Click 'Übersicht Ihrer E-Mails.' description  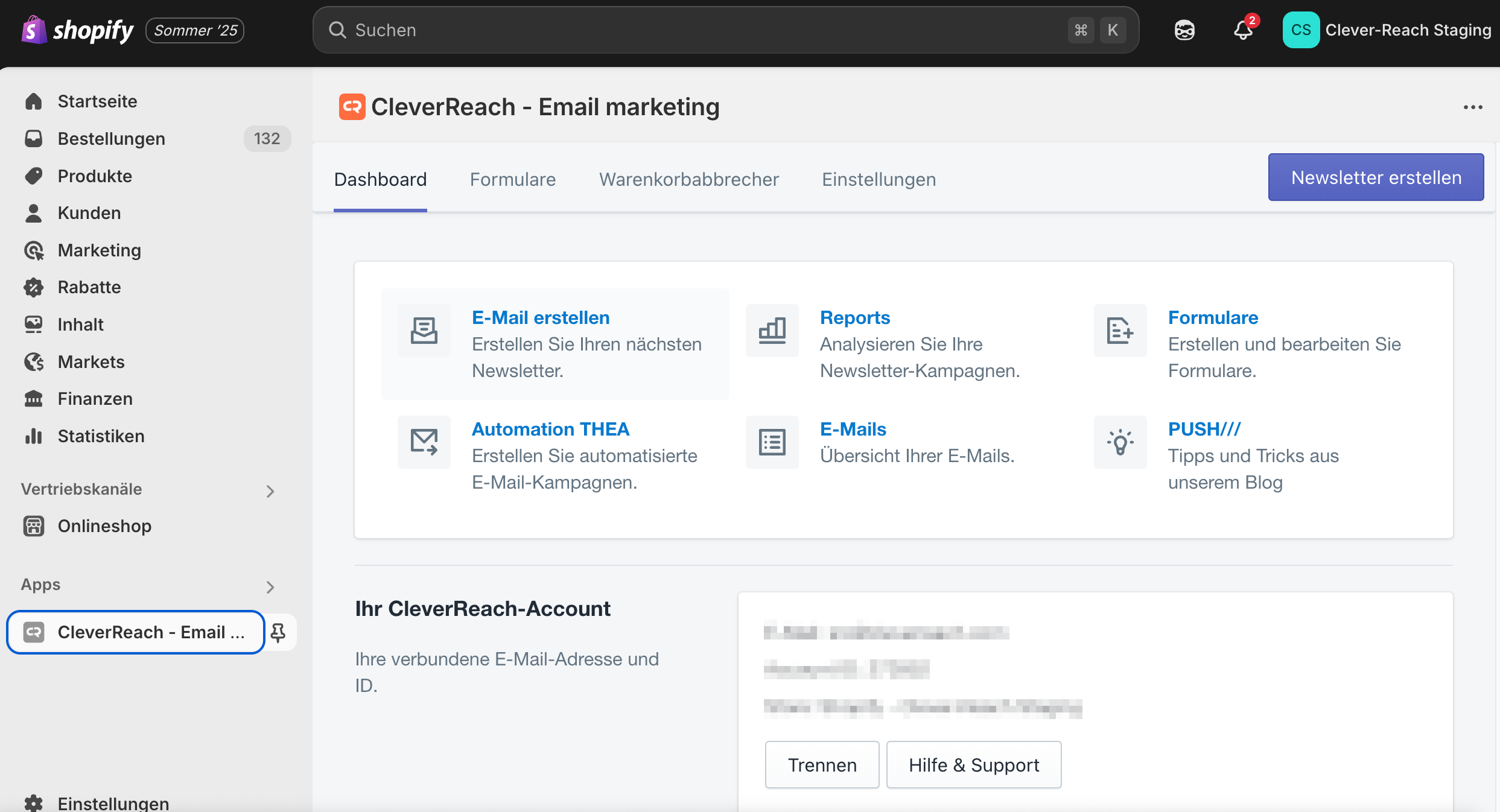pos(917,455)
